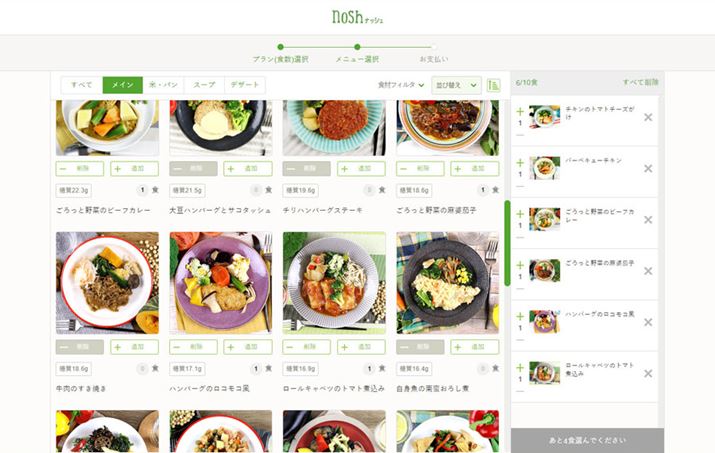Add 牛肉のすき焼き with the 追加 button
Screen dimensions: 715x453
click(135, 347)
